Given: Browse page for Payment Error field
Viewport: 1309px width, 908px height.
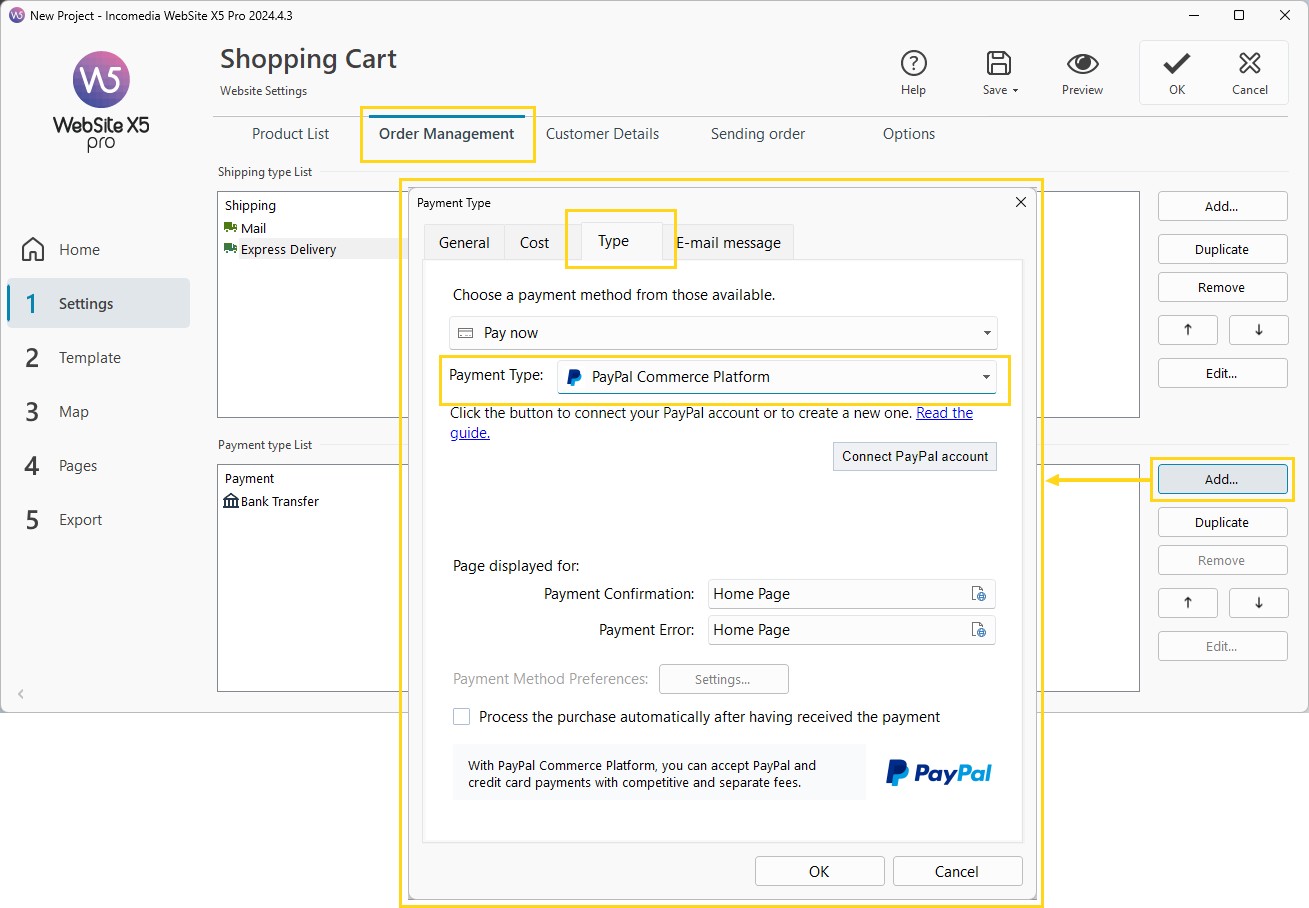Looking at the screenshot, I should pos(979,630).
